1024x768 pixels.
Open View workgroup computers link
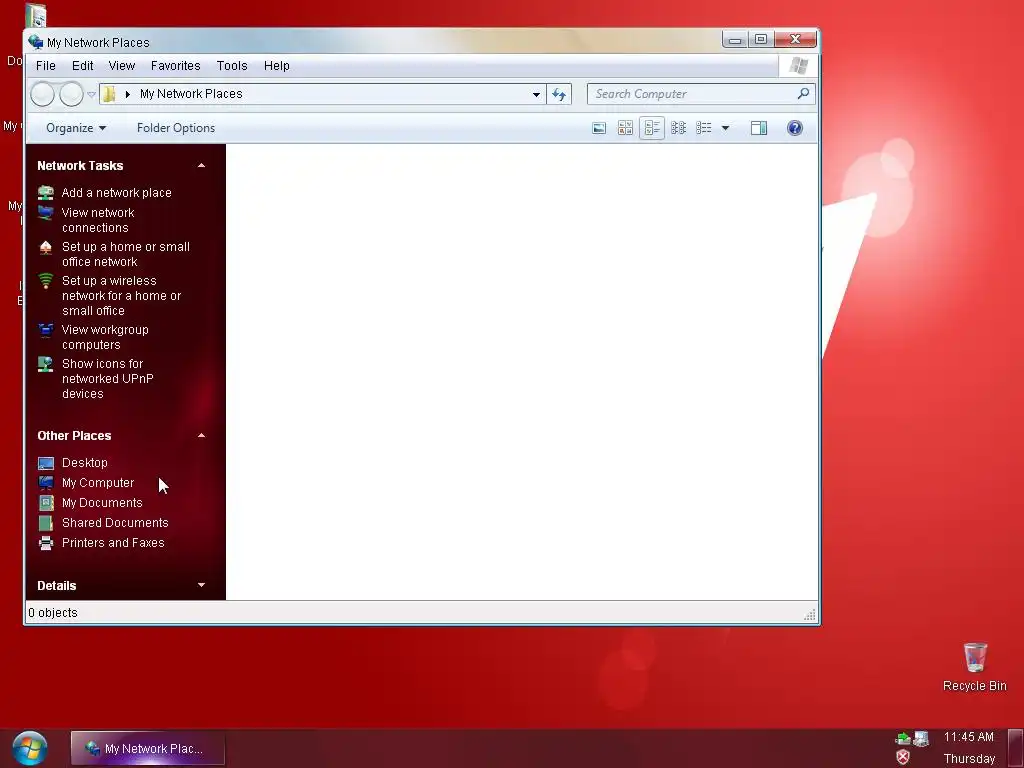pos(104,337)
